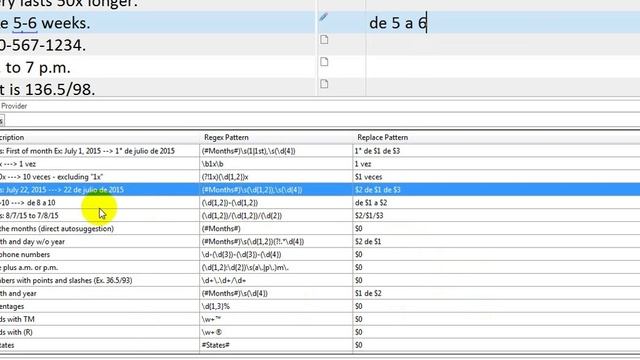Select the empty target cell for the 'to 7 p.m.' segment

(503, 67)
